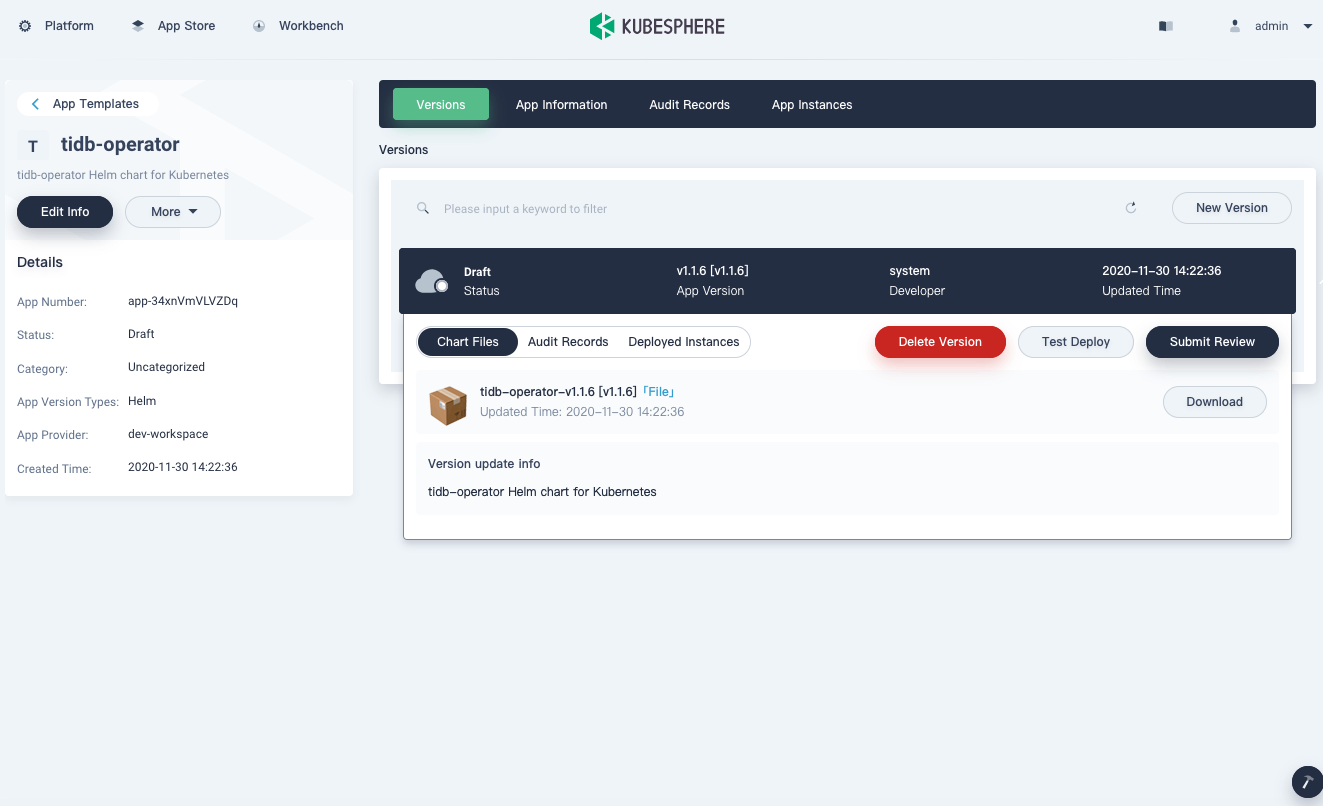
Task: Click the chart package box icon
Action: click(448, 405)
